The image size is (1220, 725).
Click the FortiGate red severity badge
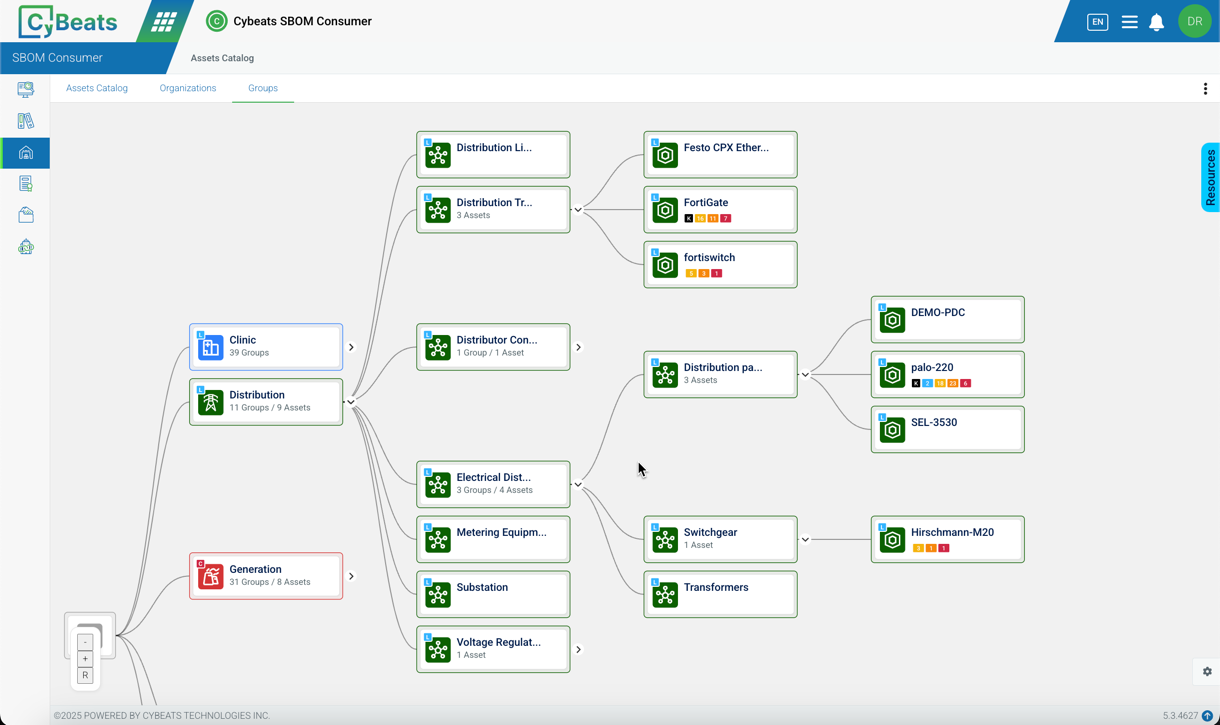point(726,218)
